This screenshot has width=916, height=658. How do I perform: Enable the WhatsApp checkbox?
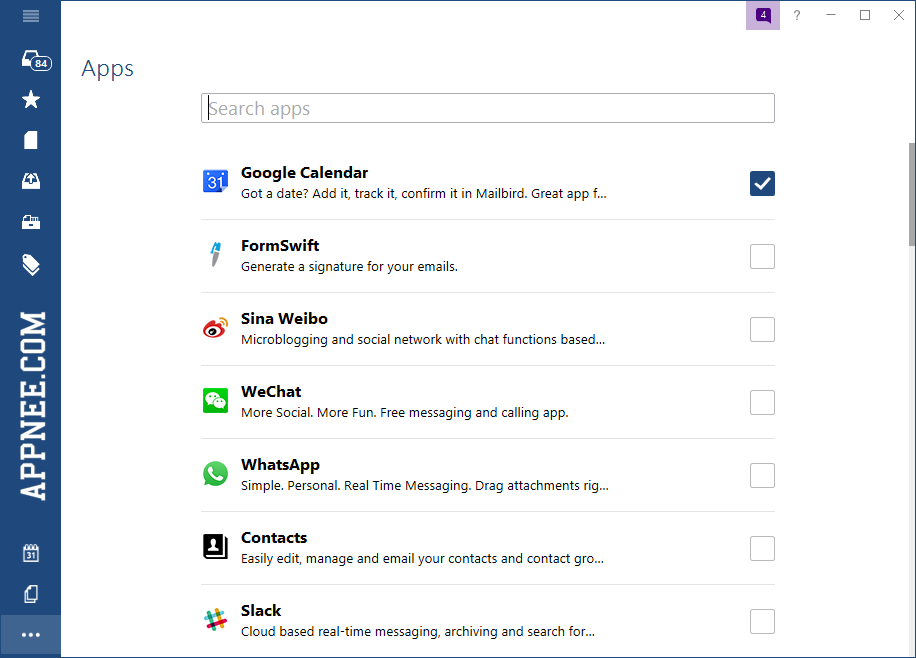coord(762,476)
